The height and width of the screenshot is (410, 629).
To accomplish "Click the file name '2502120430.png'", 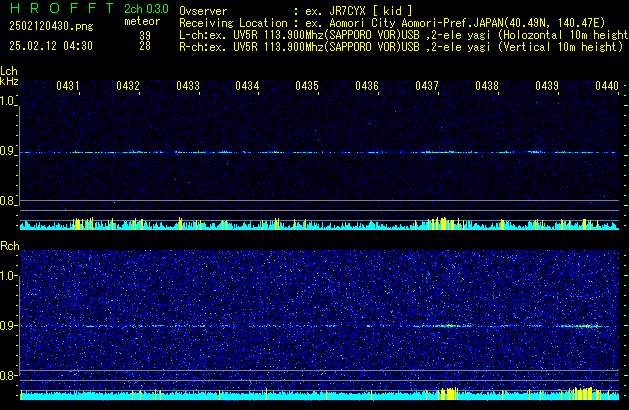I will click(x=51, y=26).
